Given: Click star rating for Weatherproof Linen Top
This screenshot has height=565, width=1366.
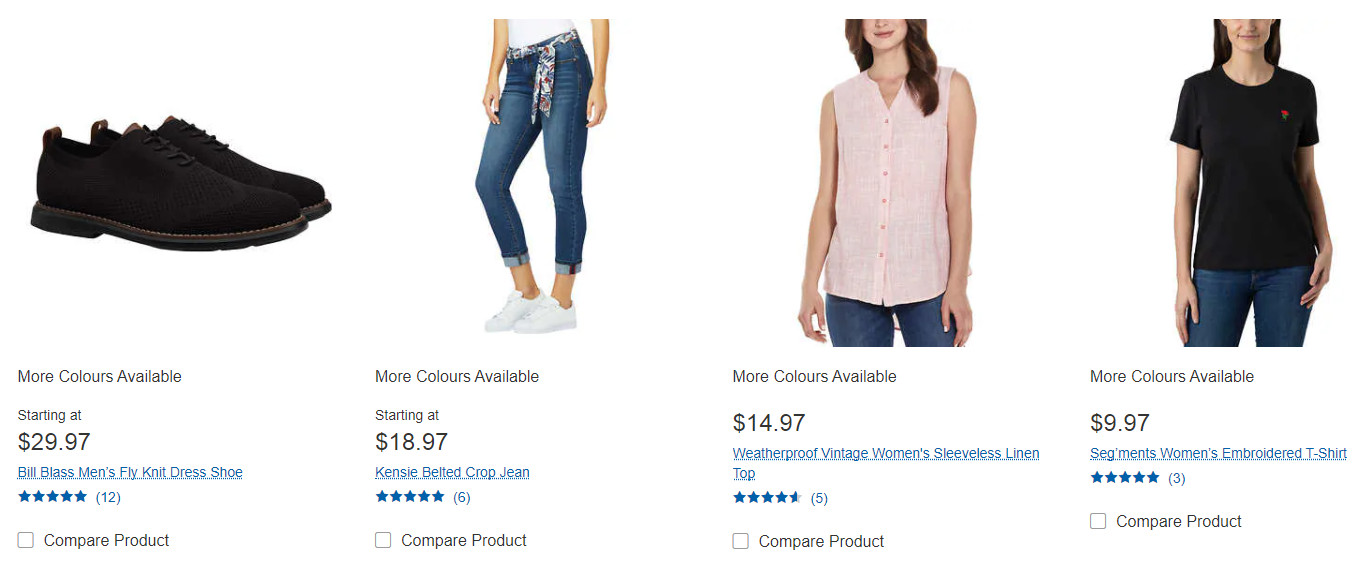Looking at the screenshot, I should point(767,498).
